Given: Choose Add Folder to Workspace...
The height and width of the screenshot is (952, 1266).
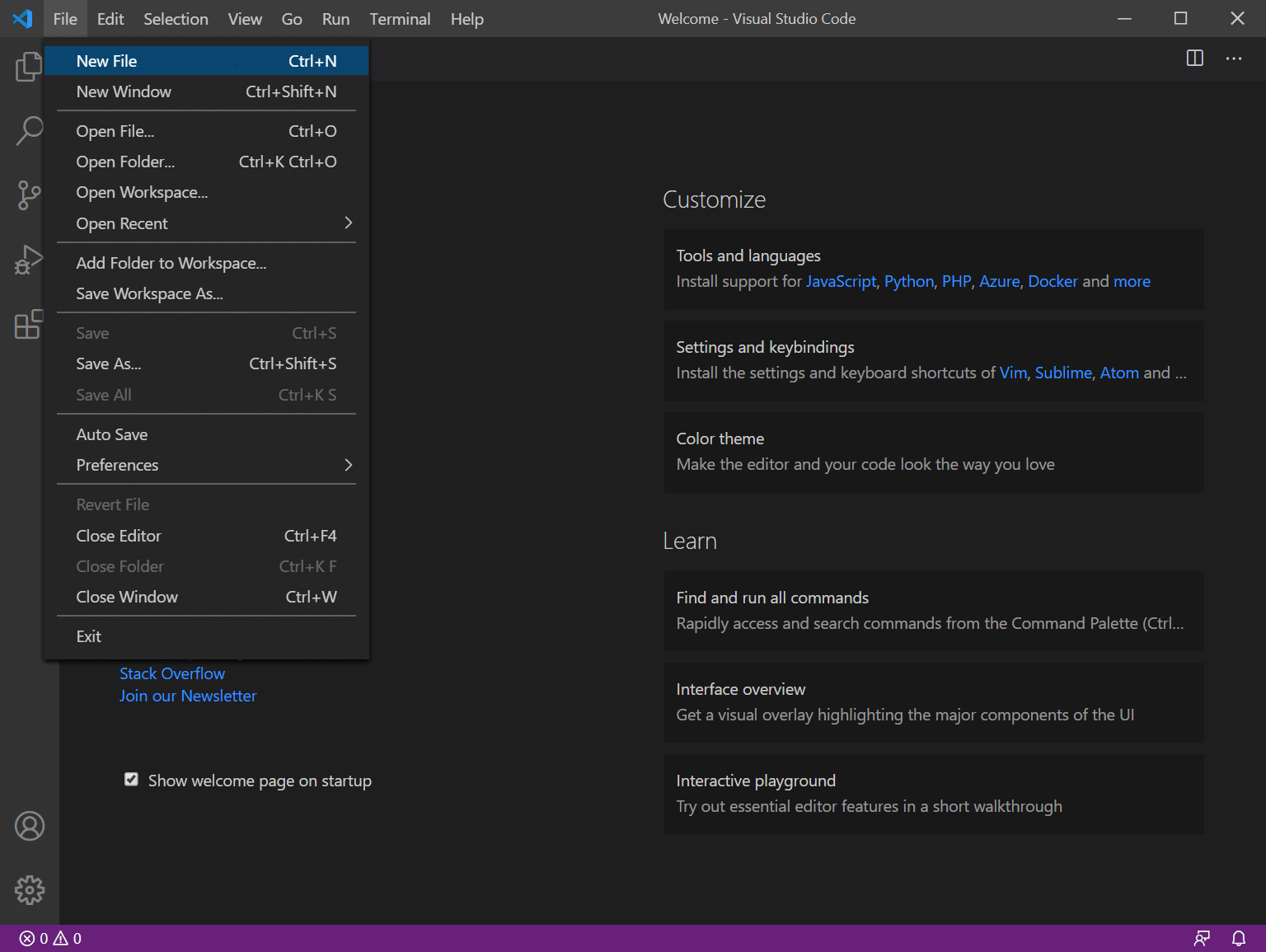Looking at the screenshot, I should [x=206, y=263].
